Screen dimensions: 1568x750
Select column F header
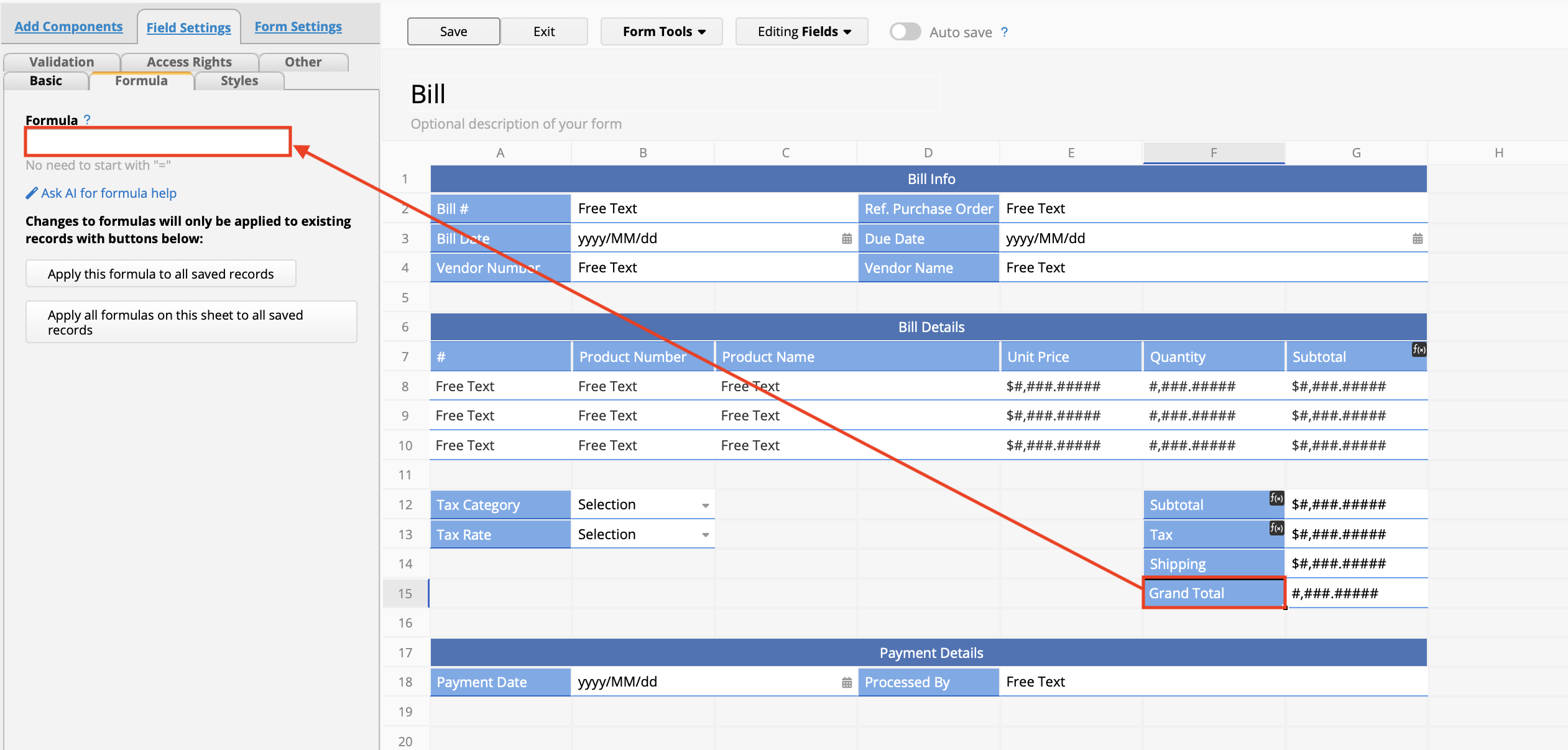[1214, 152]
